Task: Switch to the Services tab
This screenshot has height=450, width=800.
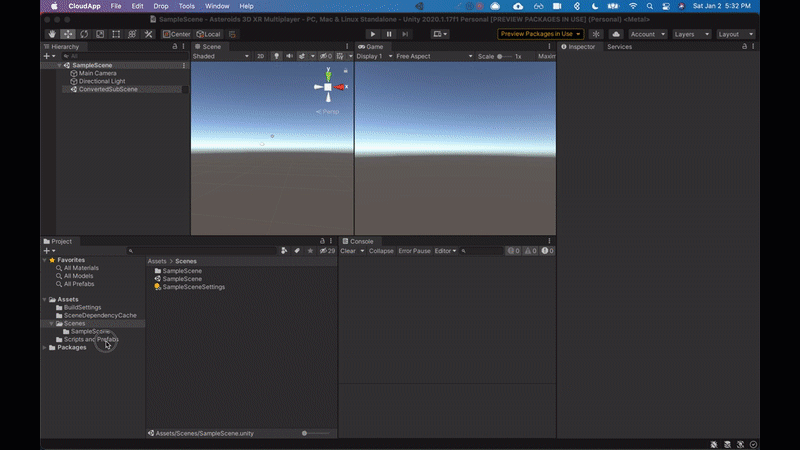Action: 619,47
